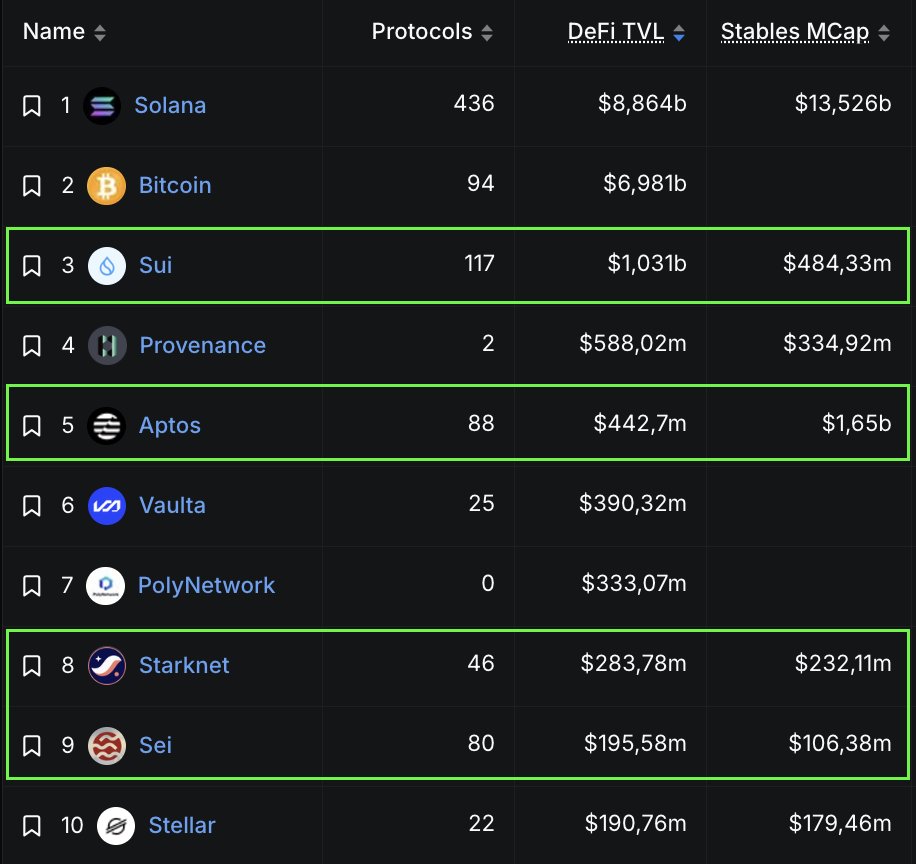
Task: Click the Aptos striped logo icon
Action: [106, 425]
